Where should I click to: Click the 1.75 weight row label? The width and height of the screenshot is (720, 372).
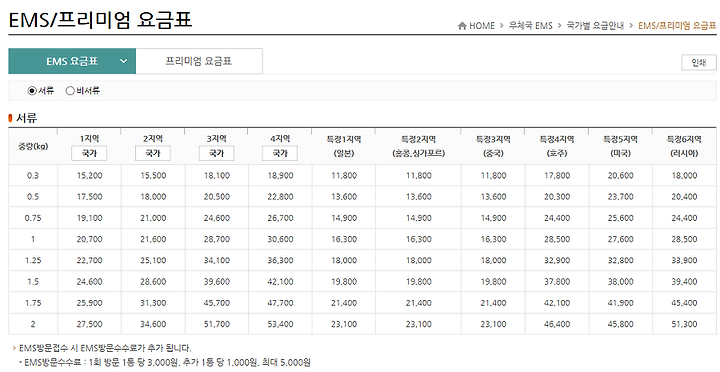(33, 303)
